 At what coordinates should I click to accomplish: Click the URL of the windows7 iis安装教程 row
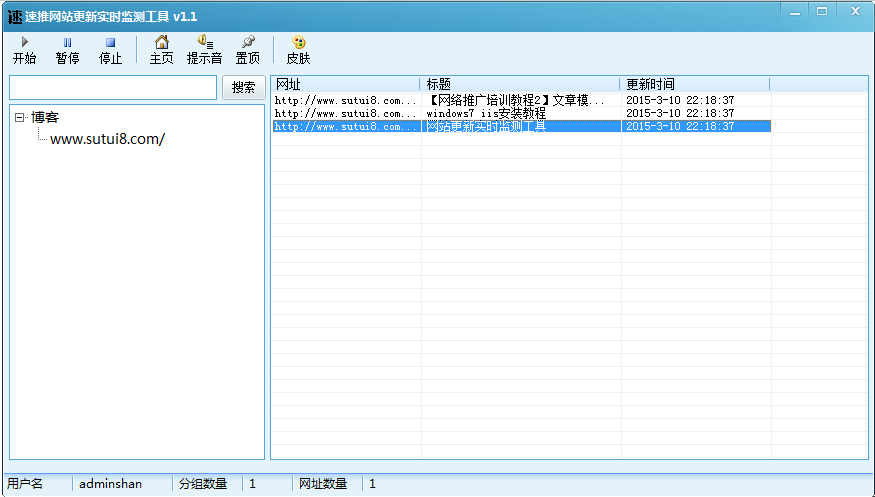pos(346,113)
